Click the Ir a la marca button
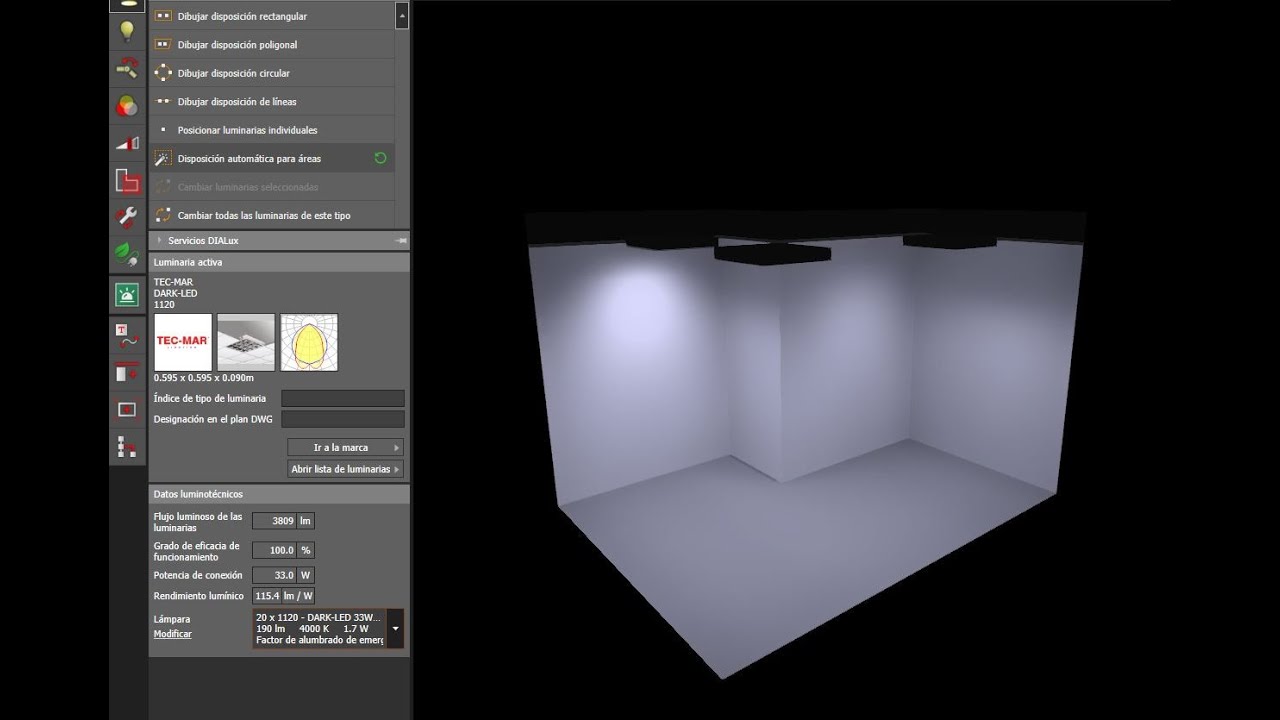Screen dimensions: 1280x720 point(345,448)
